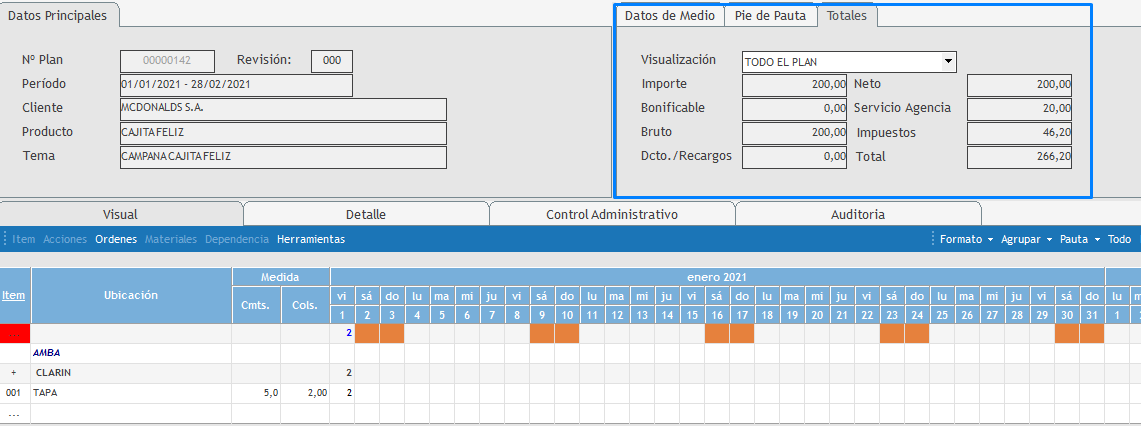Click the red cell in the Item column
The image size is (1141, 426).
(15, 333)
